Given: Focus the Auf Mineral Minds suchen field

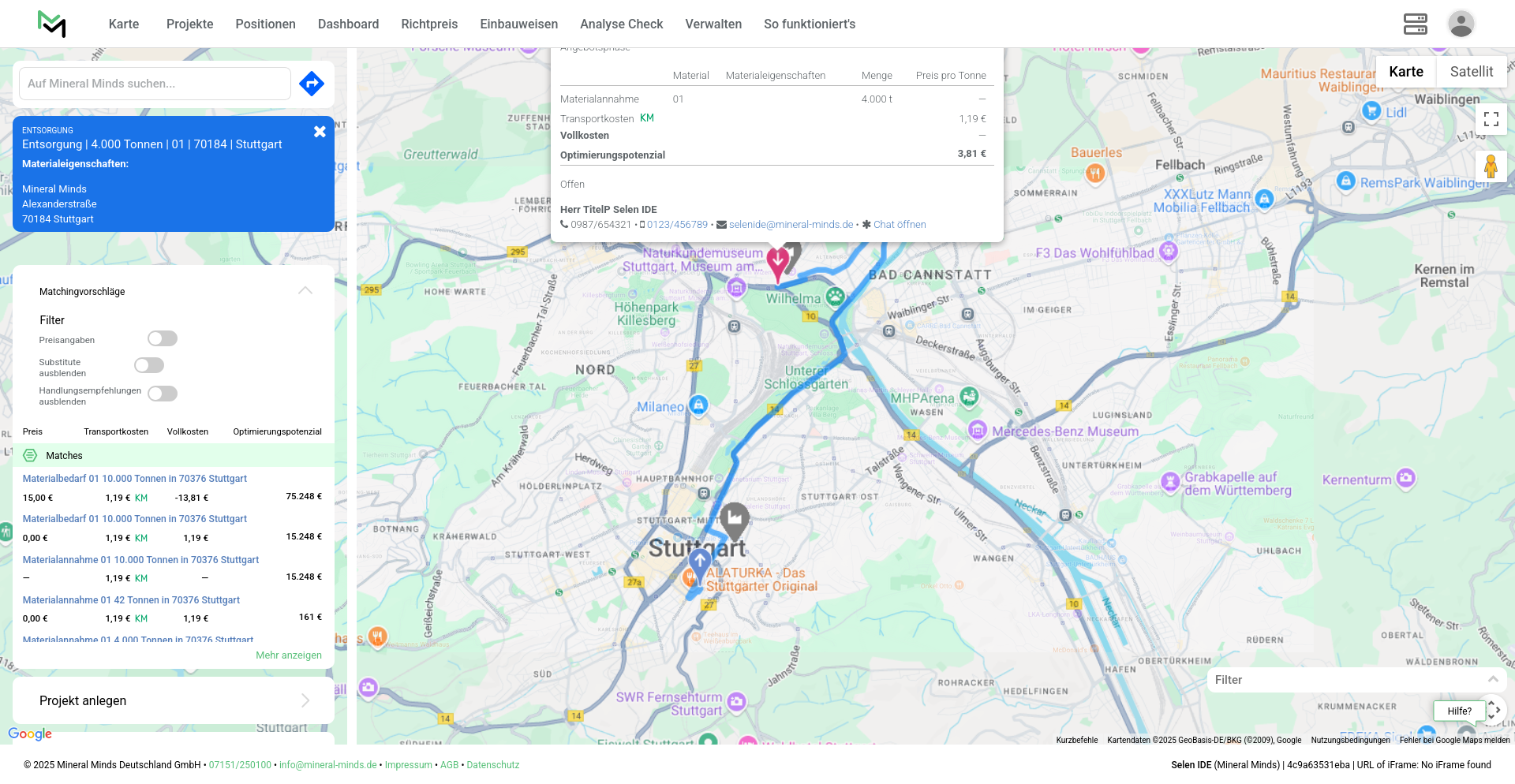Looking at the screenshot, I should [155, 84].
